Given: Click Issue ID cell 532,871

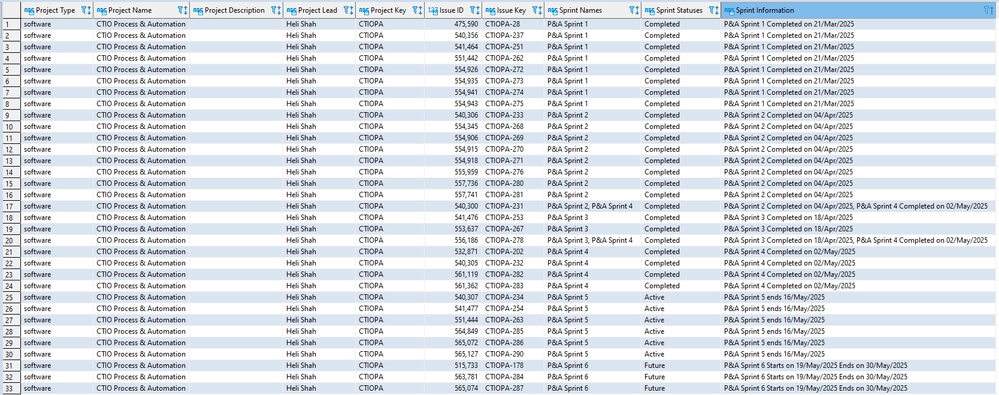Looking at the screenshot, I should point(454,252).
